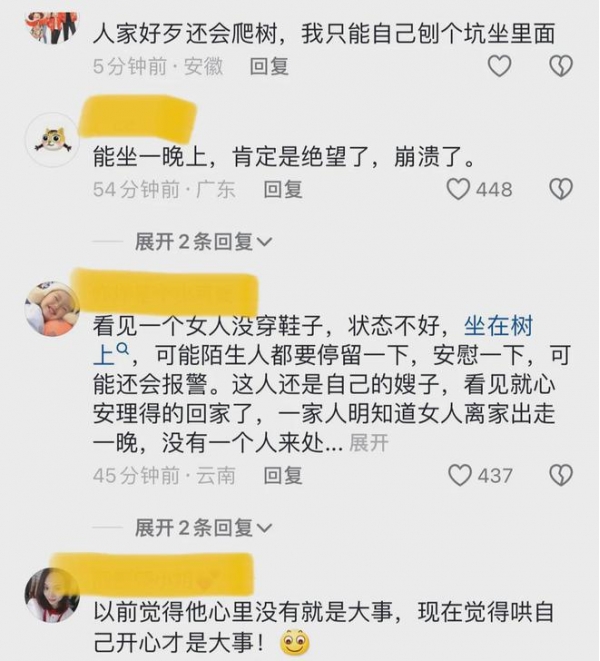Dislike the Yunnan comment via broken heart
The image size is (600, 661).
pyautogui.click(x=561, y=476)
